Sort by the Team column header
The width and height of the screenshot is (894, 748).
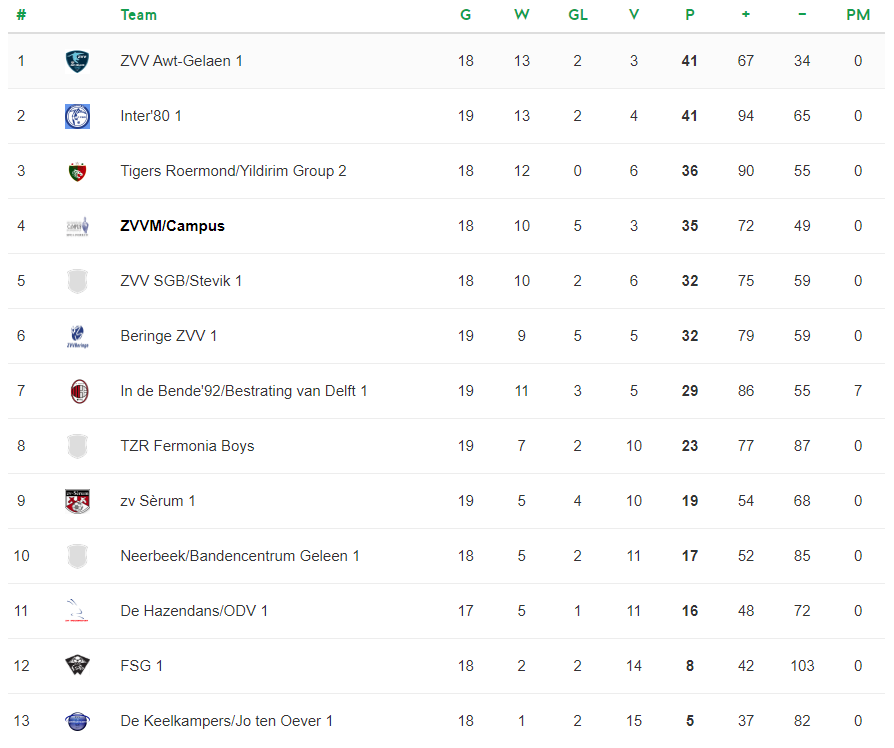[x=139, y=15]
